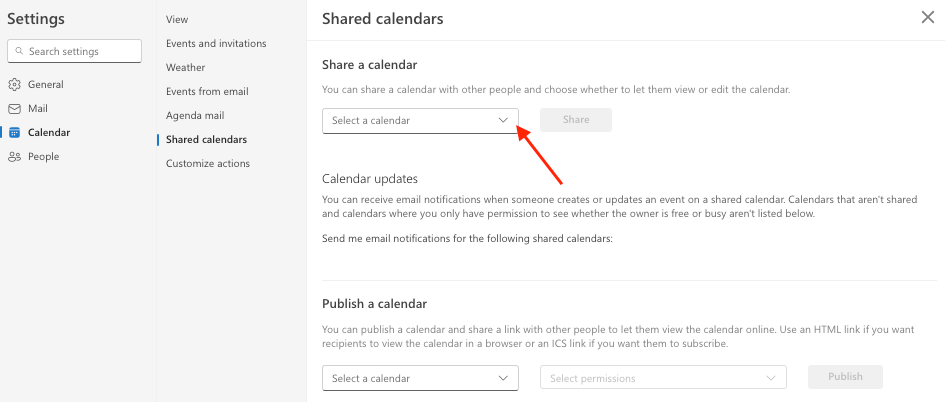This screenshot has width=945, height=402.
Task: Click the Calendar icon in sidebar
Action: click(14, 133)
